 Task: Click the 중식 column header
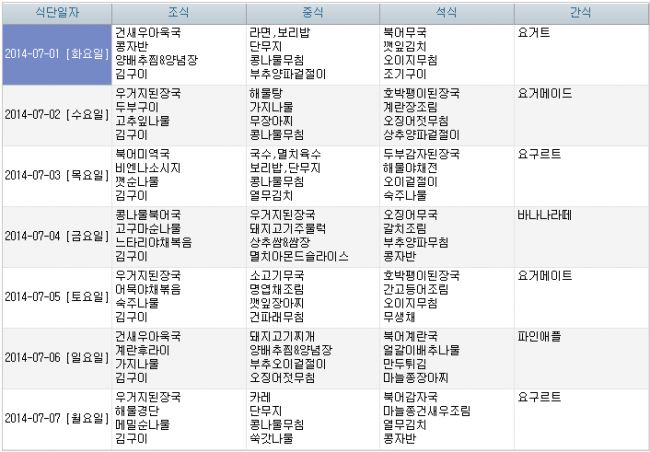tap(312, 13)
